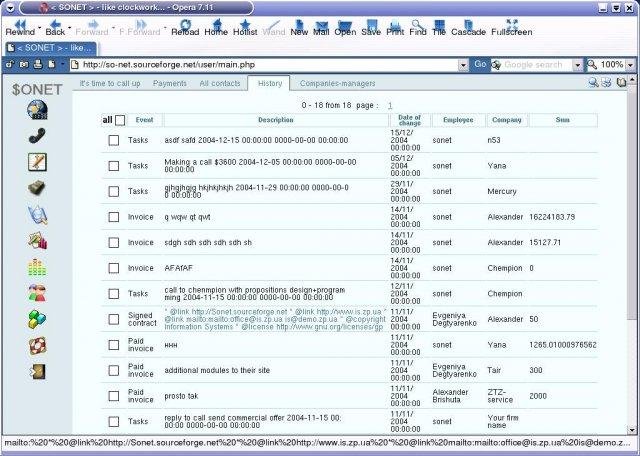The image size is (640, 456).
Task: Click the Go button
Action: coord(480,65)
